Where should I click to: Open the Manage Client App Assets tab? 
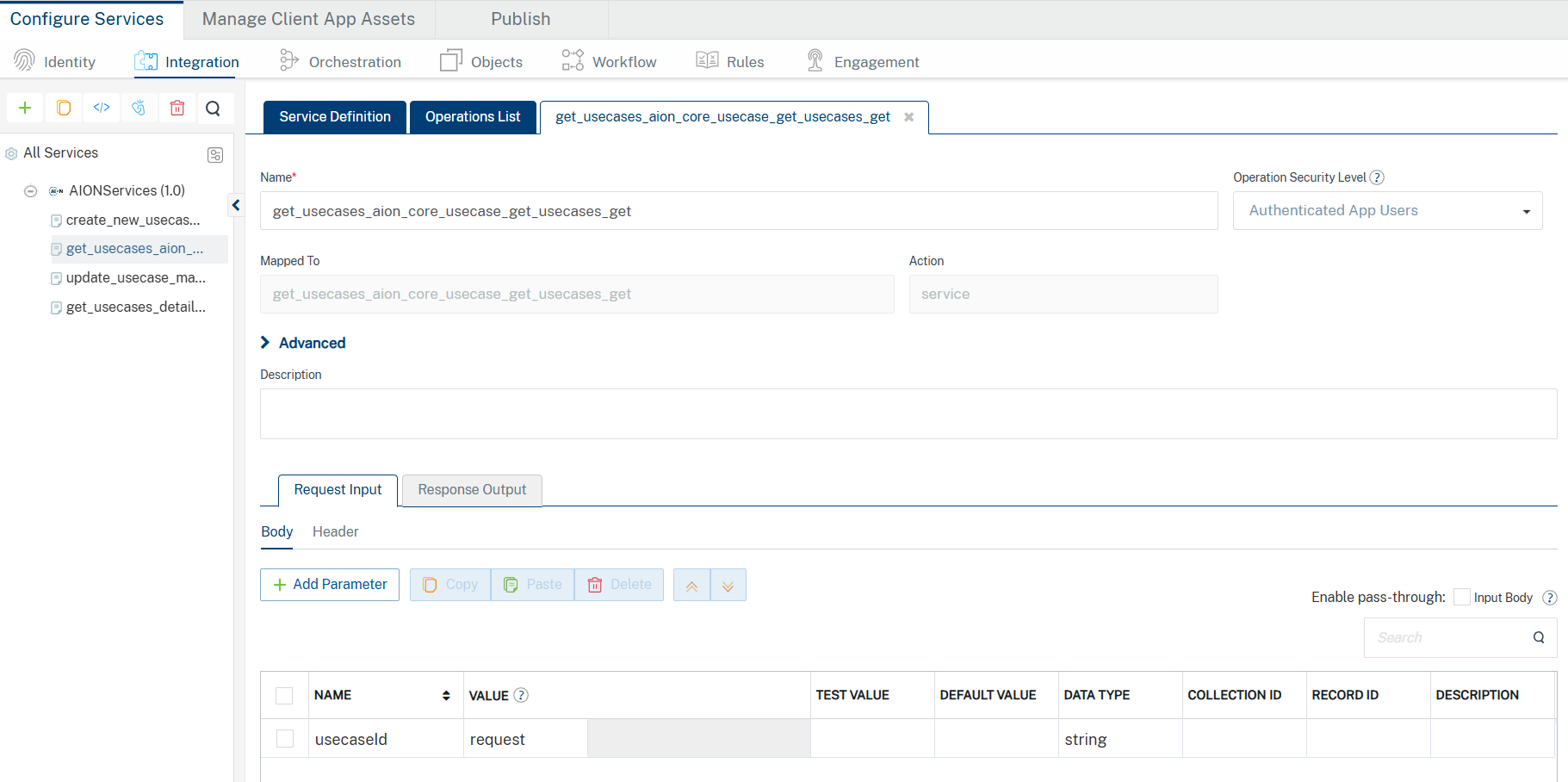pyautogui.click(x=308, y=19)
